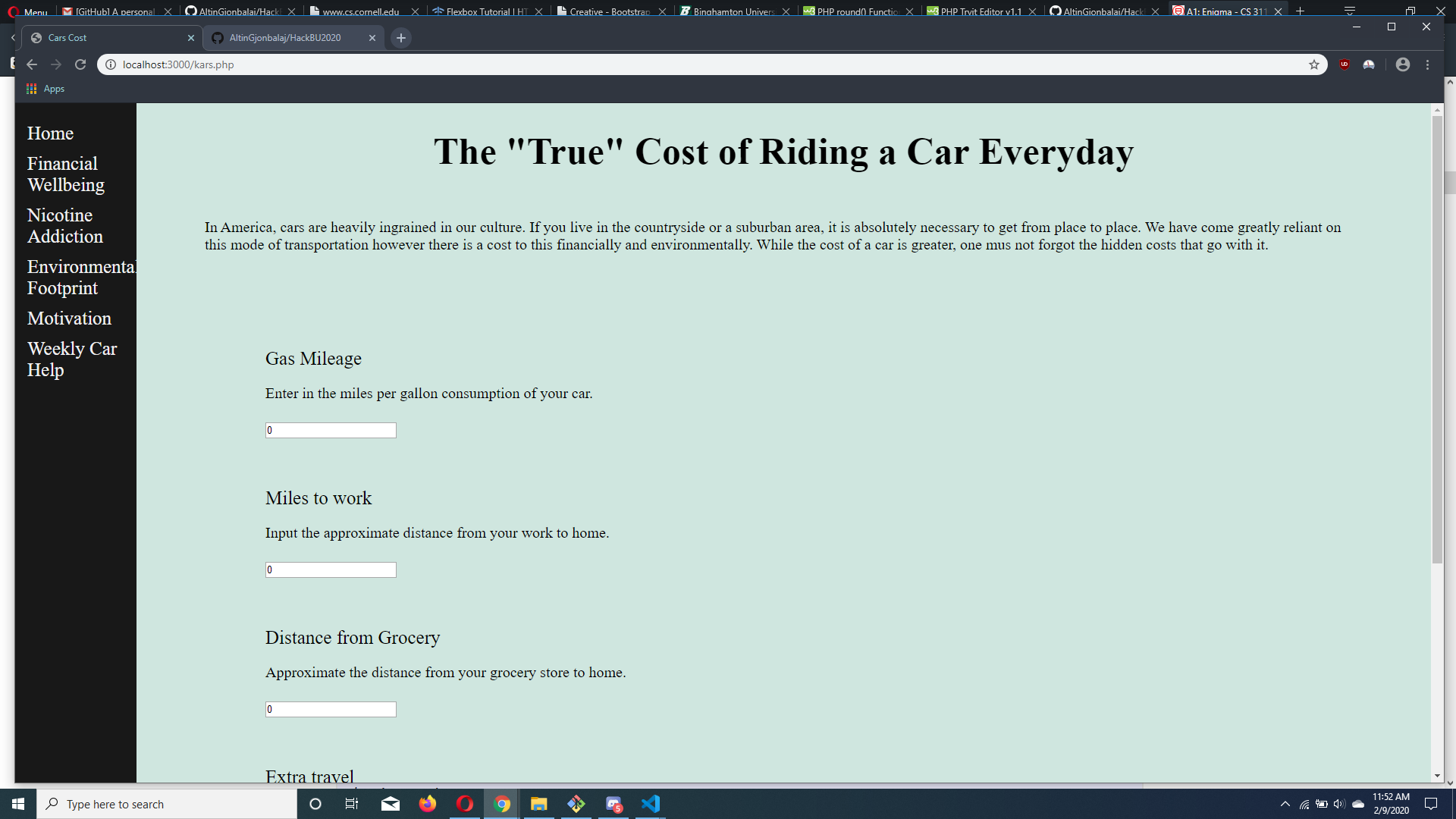The width and height of the screenshot is (1456, 819).
Task: Click the Miles to work input field
Action: 331,570
